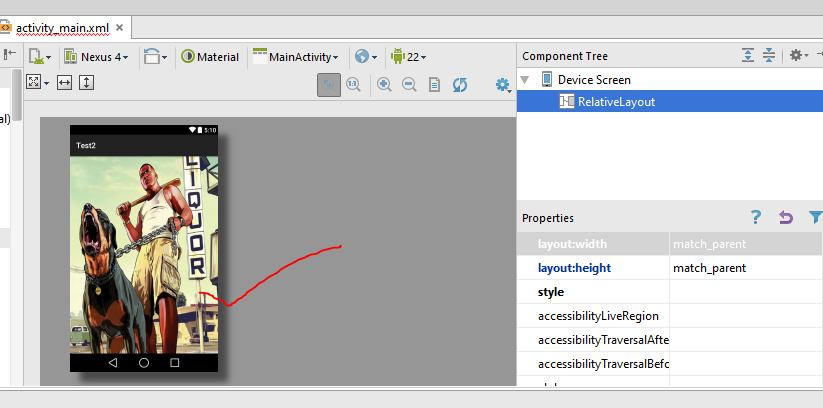Collapse the Device Screen tree node
Viewport: 823px width, 408px height.
coord(526,79)
